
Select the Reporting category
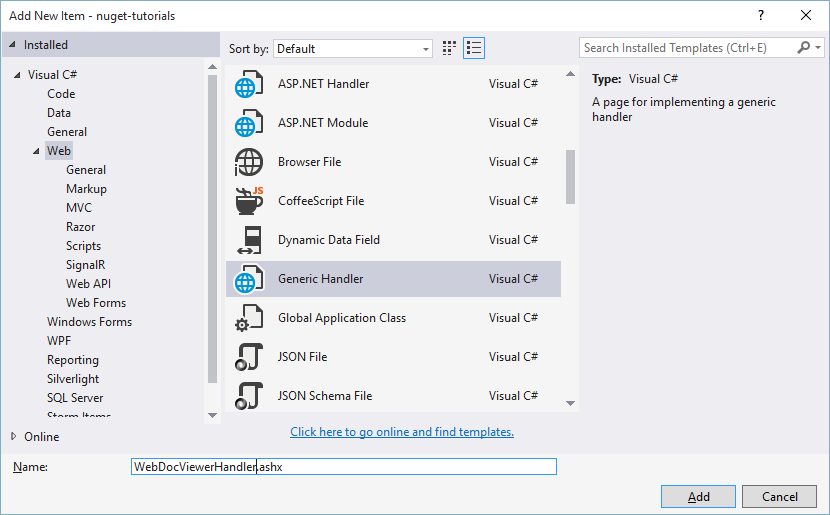pyautogui.click(x=73, y=360)
